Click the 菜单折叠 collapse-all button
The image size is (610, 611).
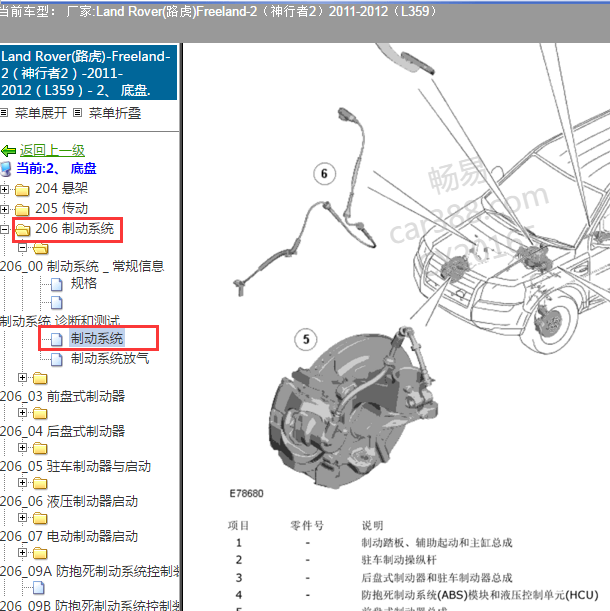point(115,113)
